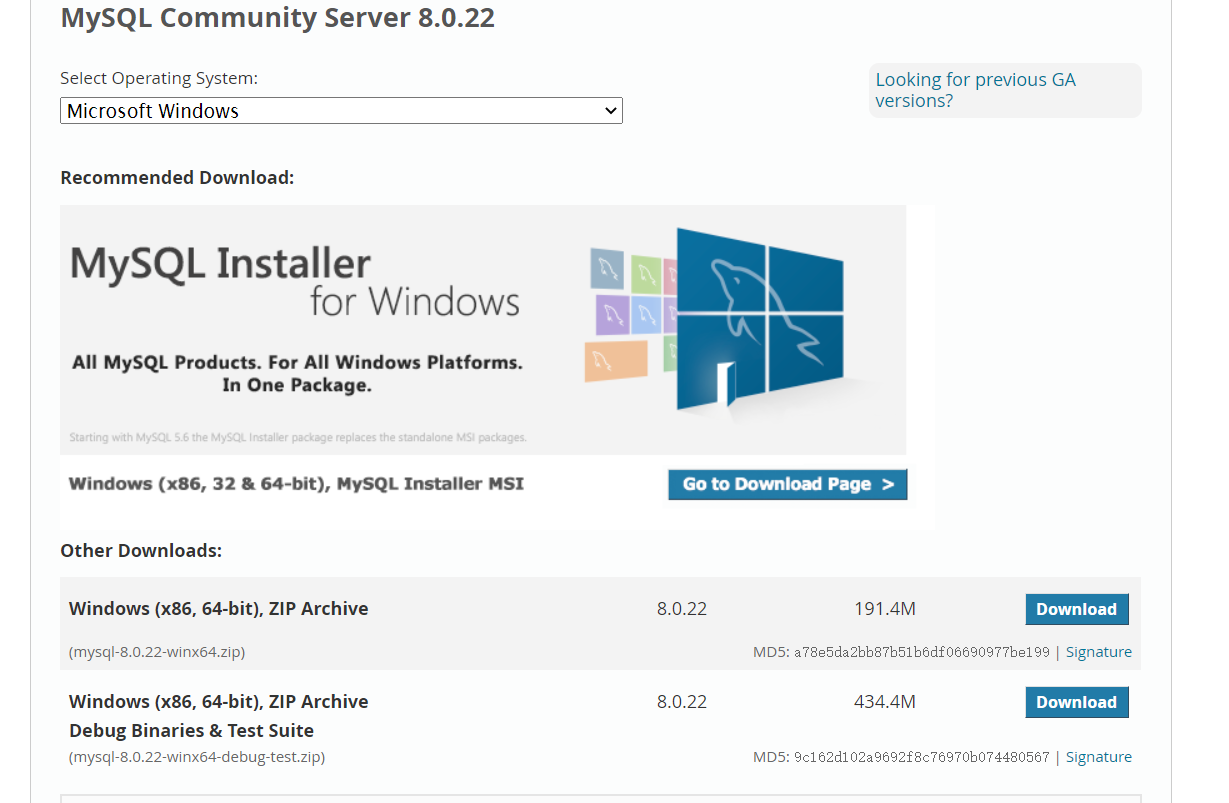Click MD5 value a78e5da2bb87b51b6df06690977be199
The height and width of the screenshot is (803, 1229).
(922, 652)
